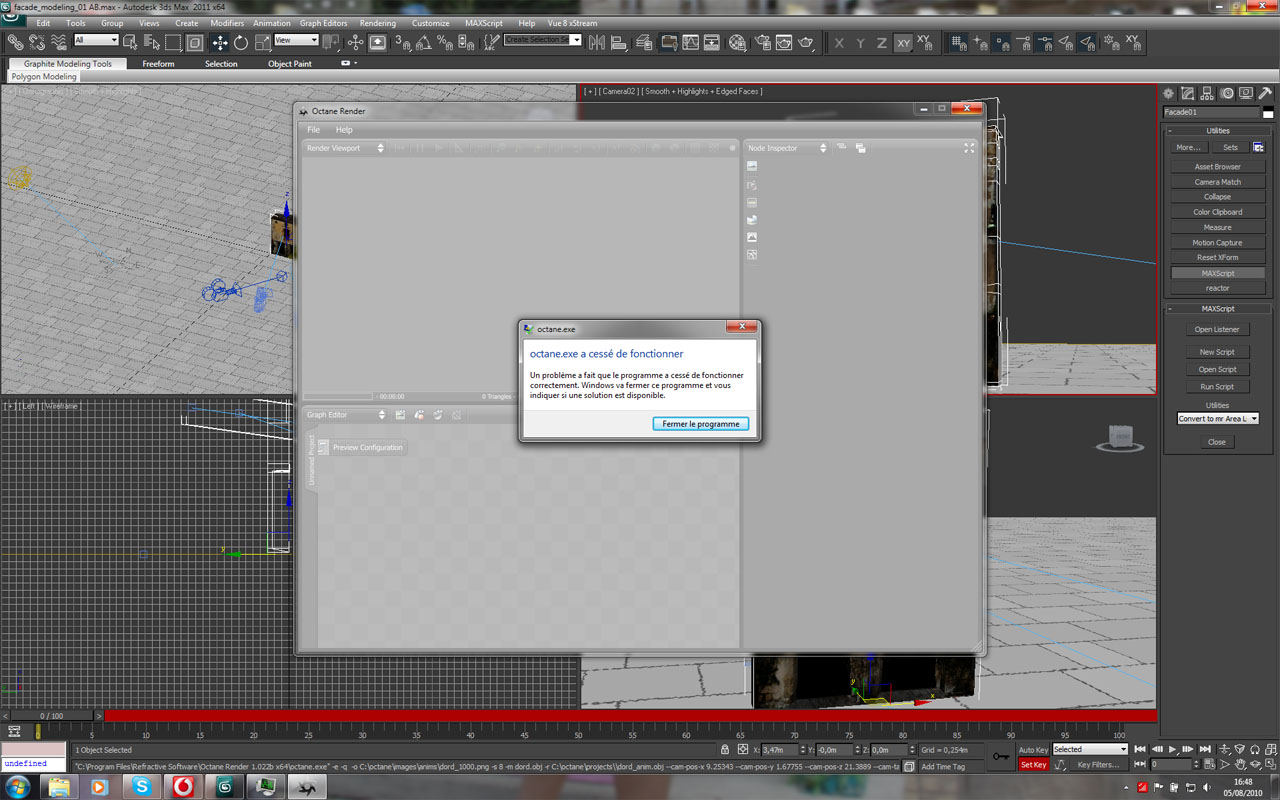Viewport: 1280px width, 800px height.
Task: Open the key filter Selected dropdown
Action: coord(1090,749)
